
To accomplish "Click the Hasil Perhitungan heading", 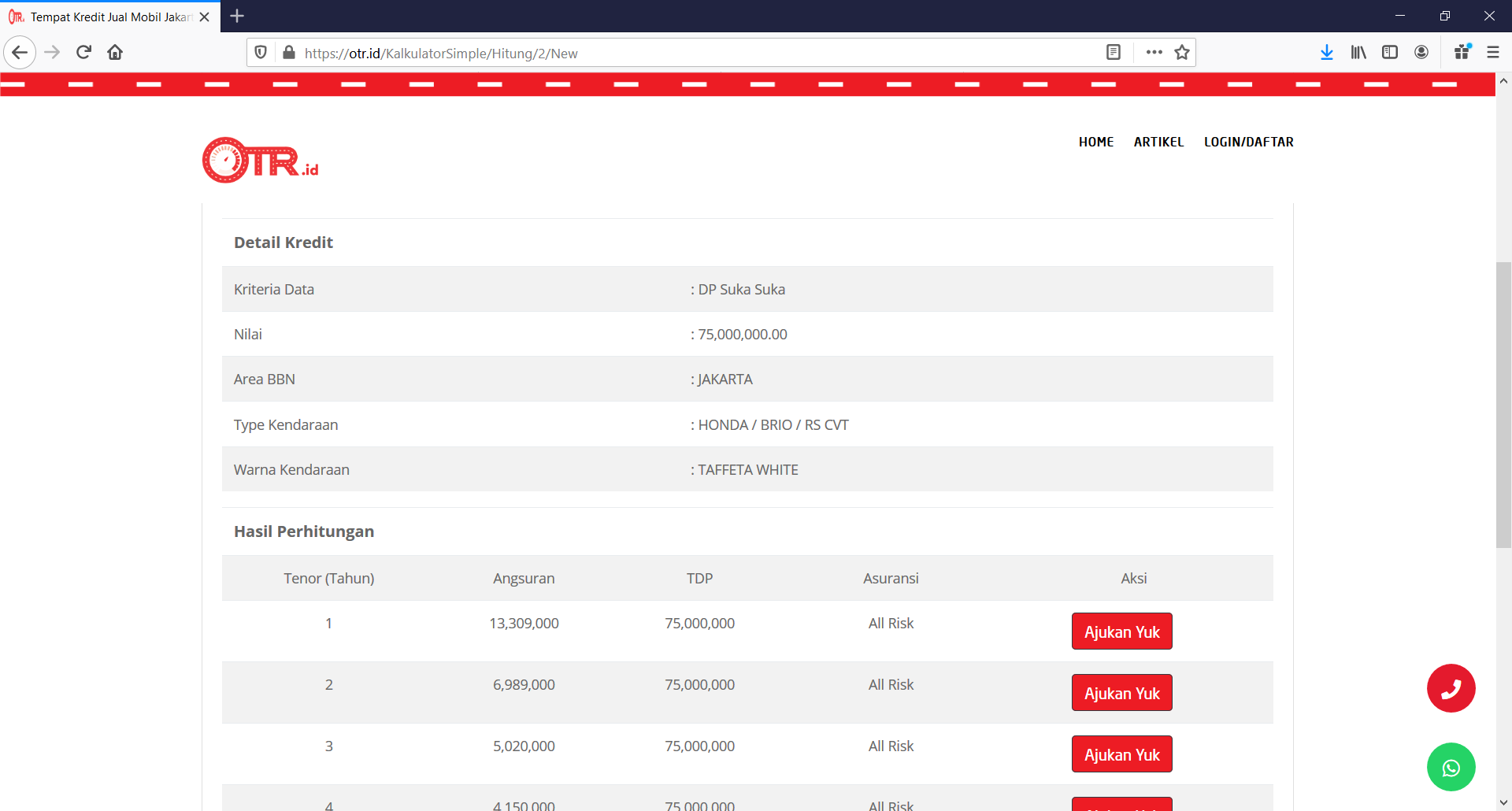I will [x=304, y=531].
